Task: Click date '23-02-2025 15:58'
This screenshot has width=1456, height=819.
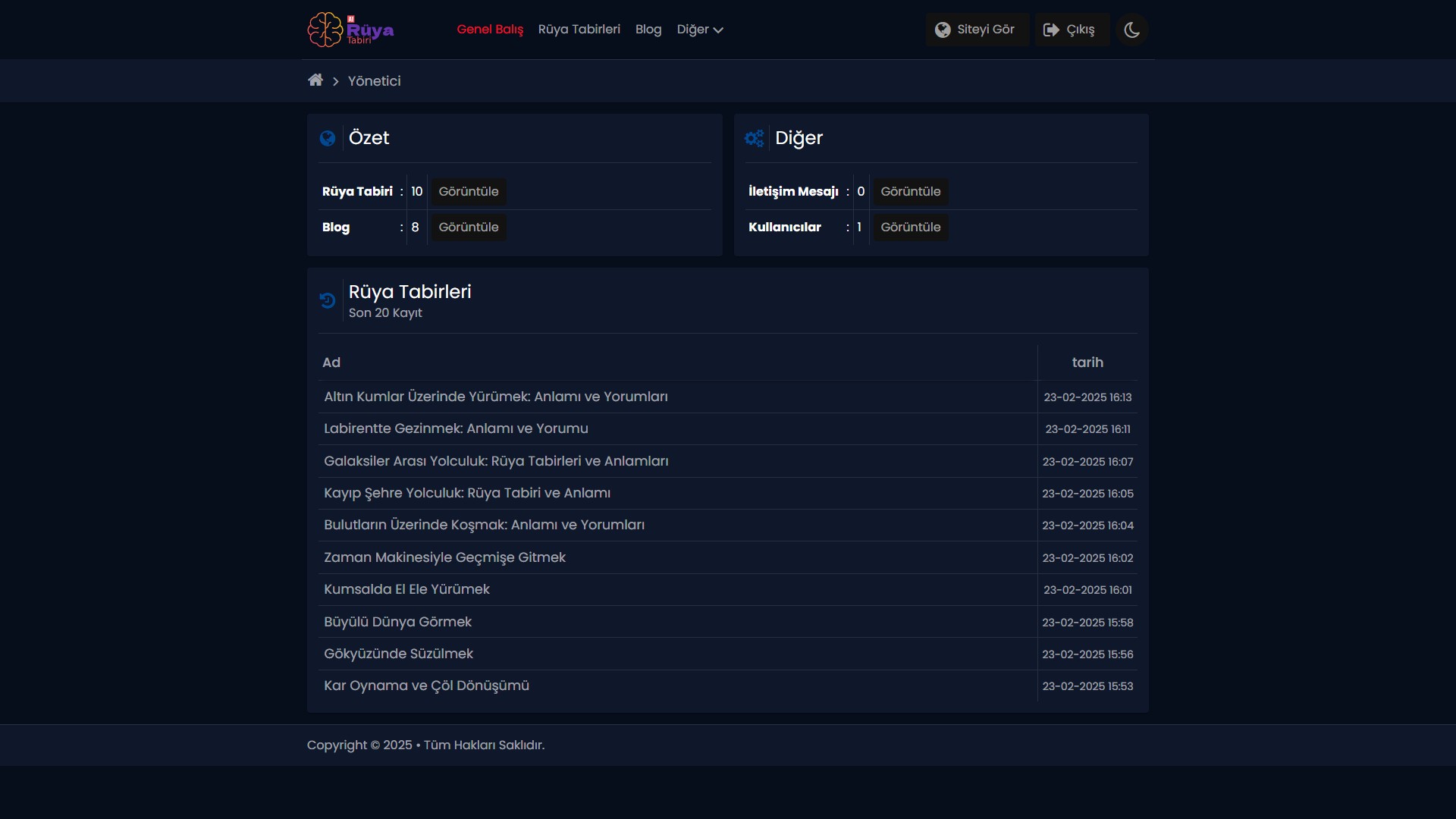Action: 1087,623
